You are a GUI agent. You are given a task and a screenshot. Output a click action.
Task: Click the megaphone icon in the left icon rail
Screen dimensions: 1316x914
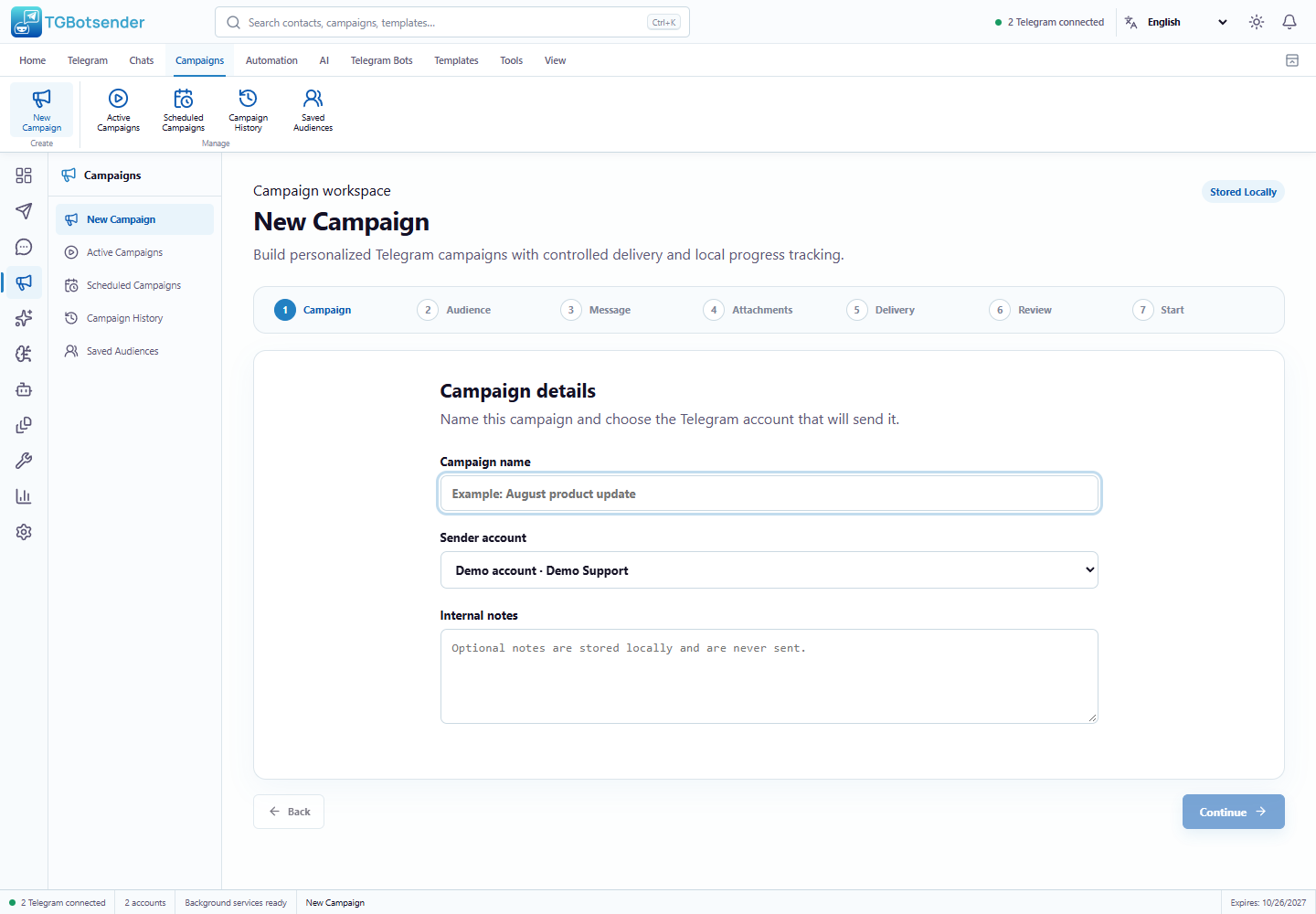[x=24, y=282]
